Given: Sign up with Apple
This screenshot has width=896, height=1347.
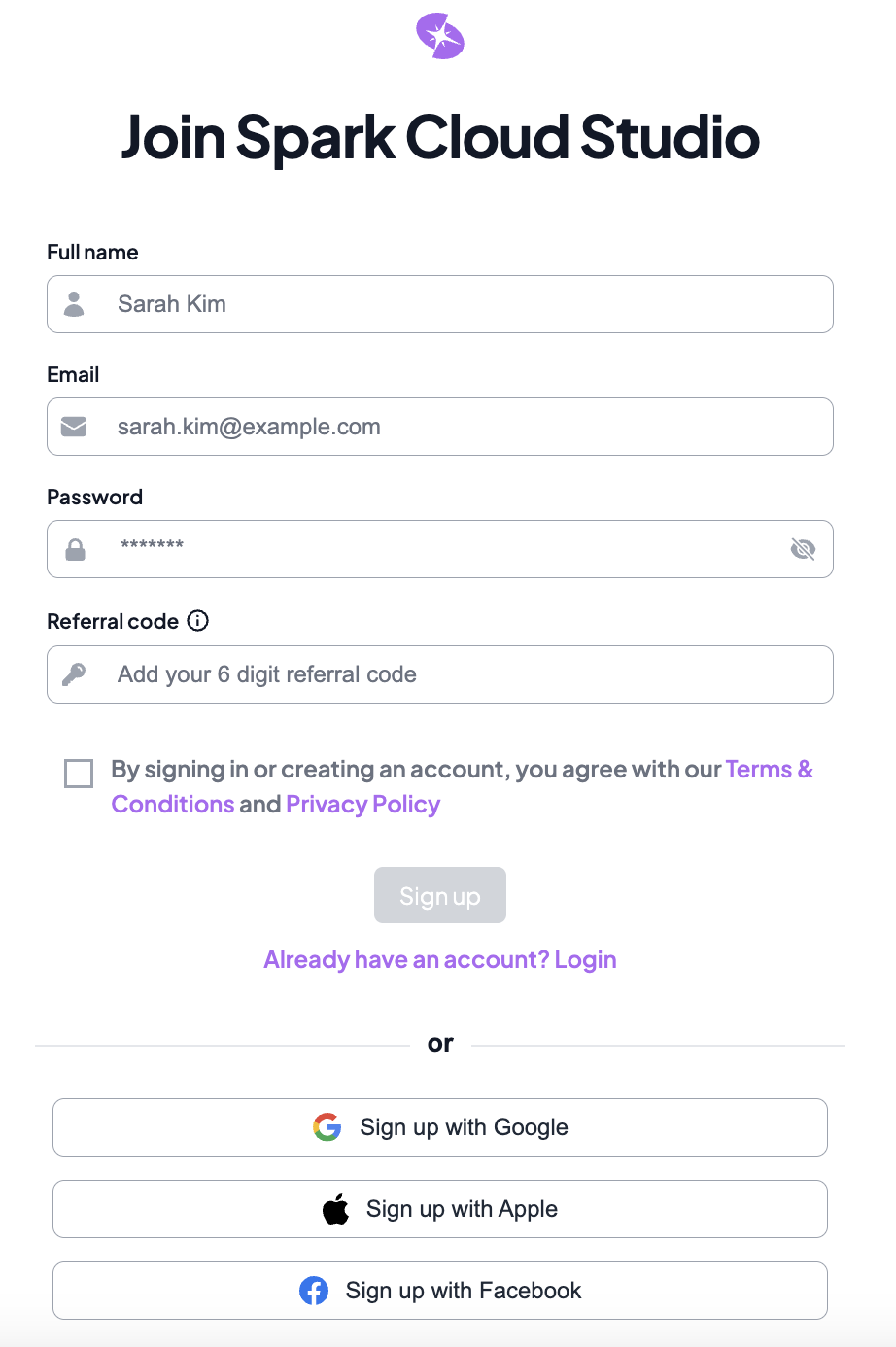Looking at the screenshot, I should pyautogui.click(x=440, y=1208).
